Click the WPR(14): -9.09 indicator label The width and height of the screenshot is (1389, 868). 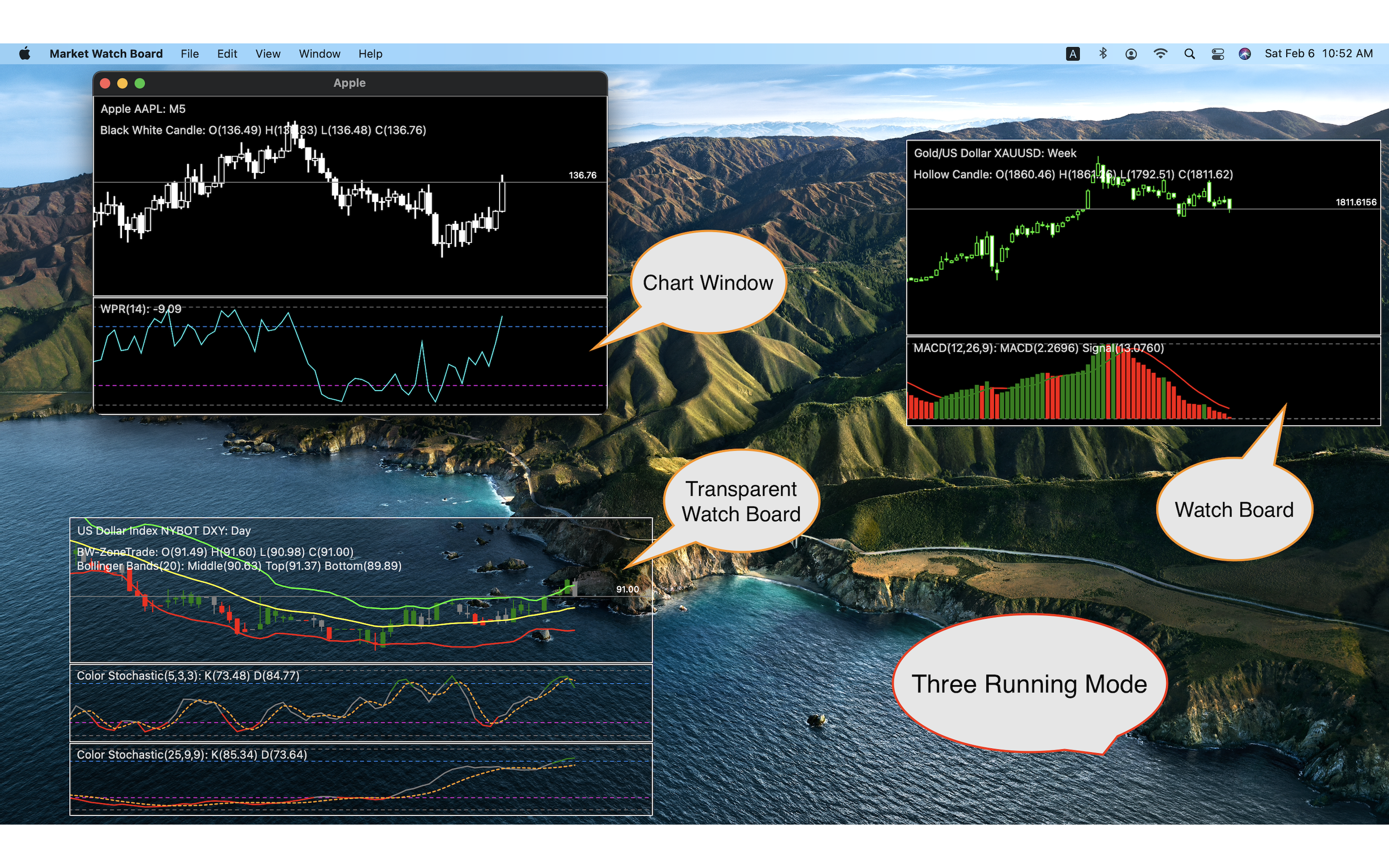pyautogui.click(x=141, y=309)
